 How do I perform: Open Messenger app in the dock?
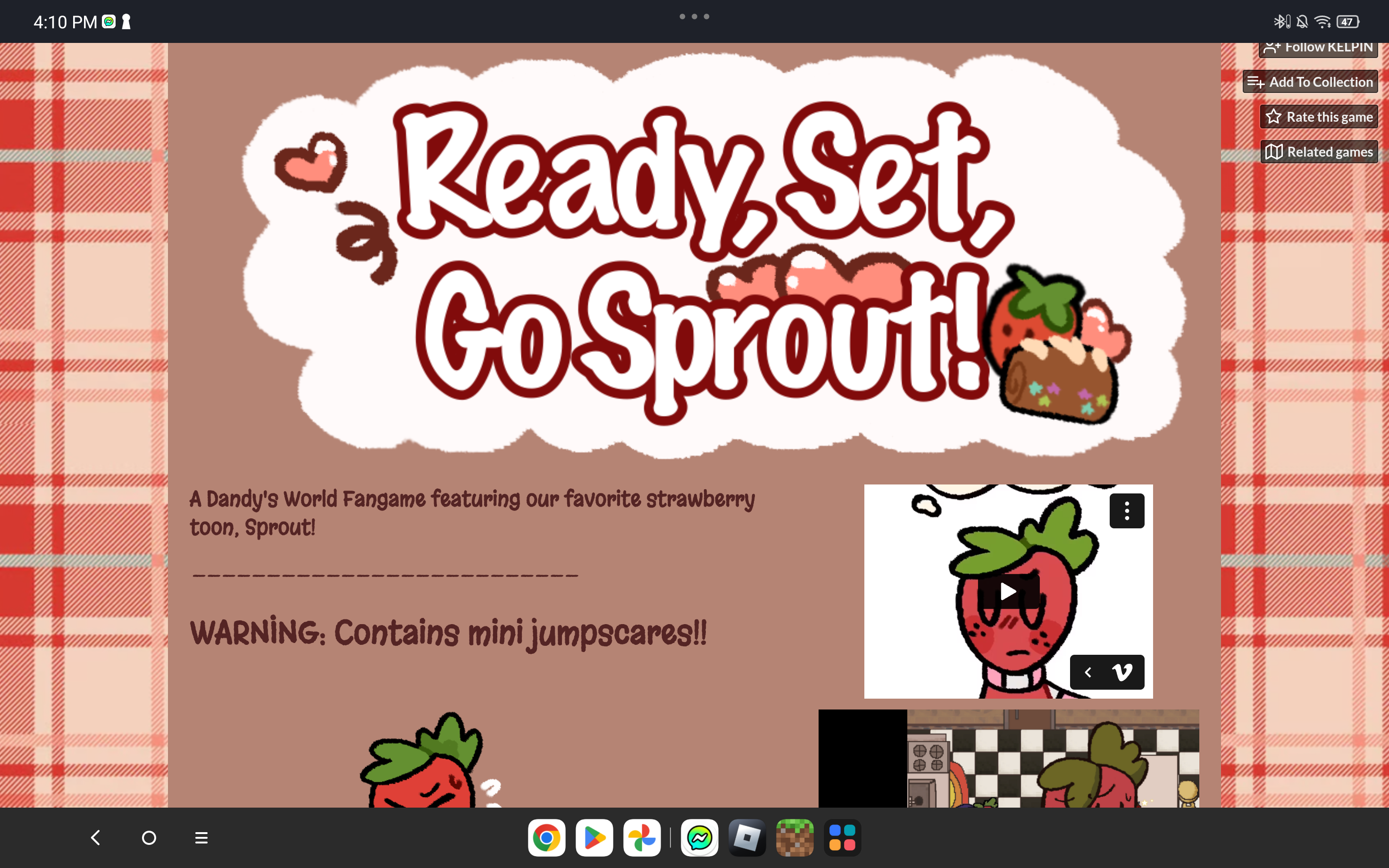pos(699,838)
